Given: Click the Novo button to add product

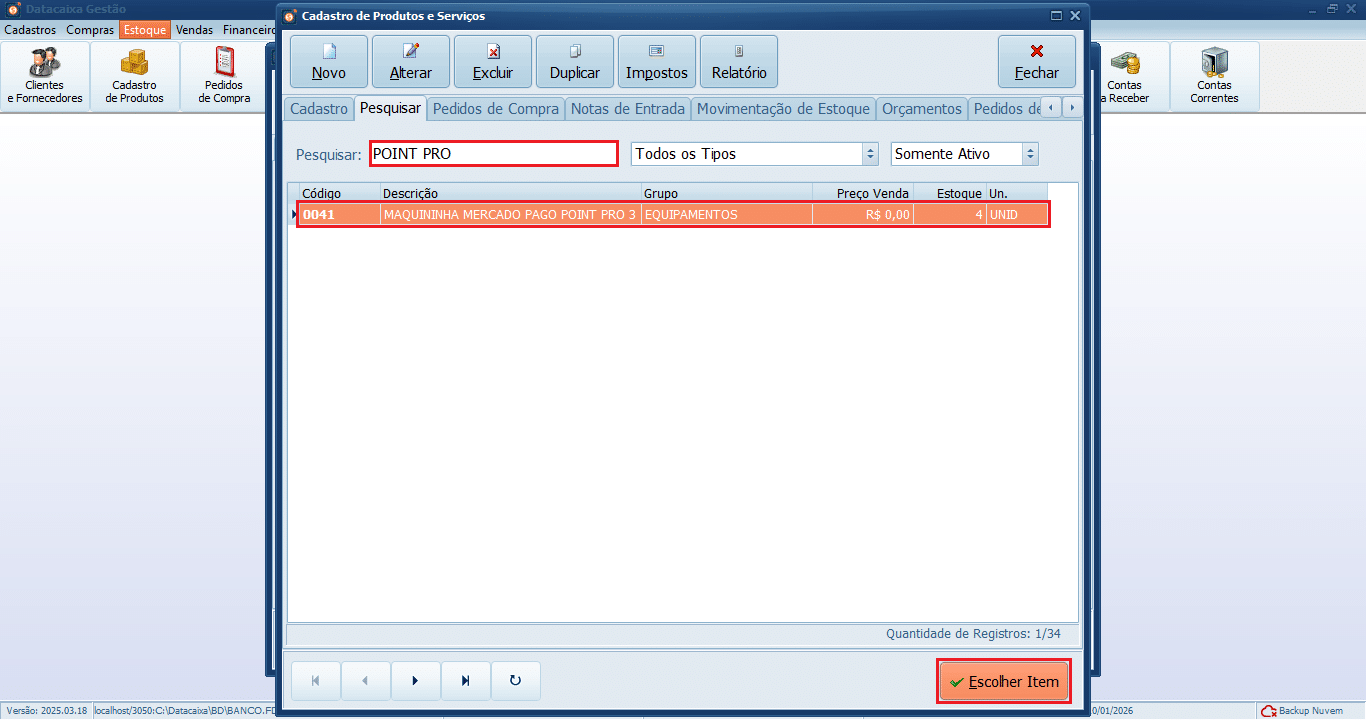Looking at the screenshot, I should coord(329,62).
